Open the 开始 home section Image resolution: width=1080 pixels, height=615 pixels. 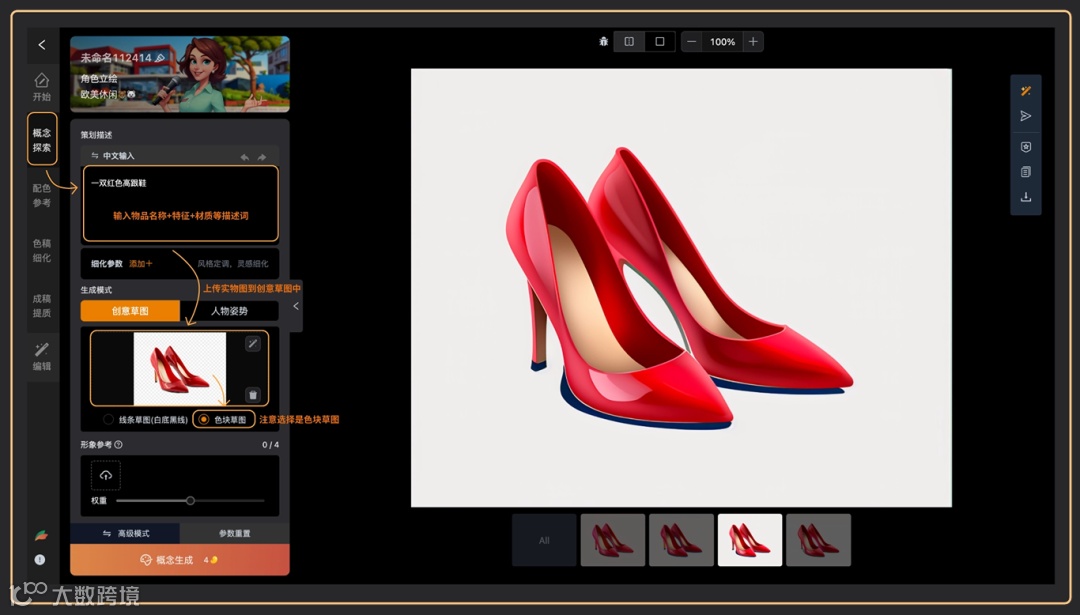[42, 87]
